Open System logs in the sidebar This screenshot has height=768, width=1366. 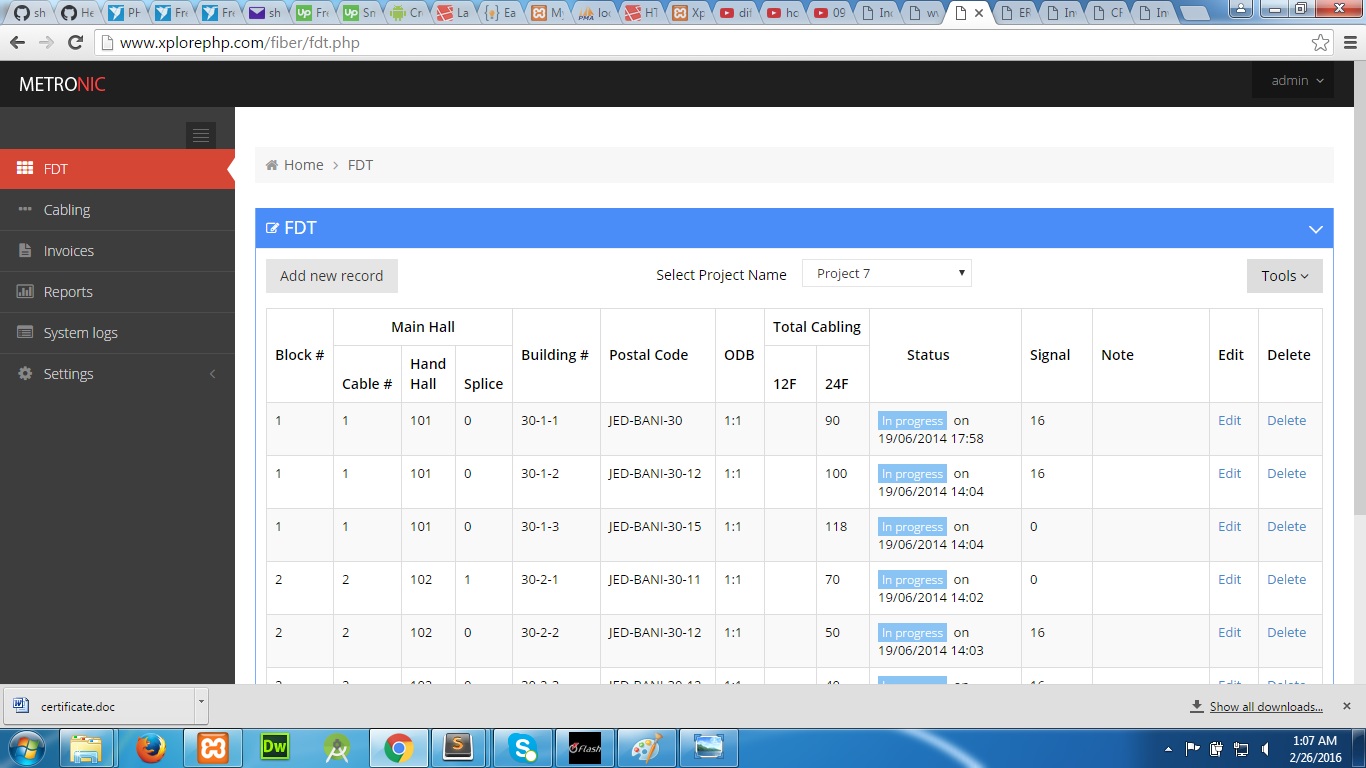tap(80, 333)
